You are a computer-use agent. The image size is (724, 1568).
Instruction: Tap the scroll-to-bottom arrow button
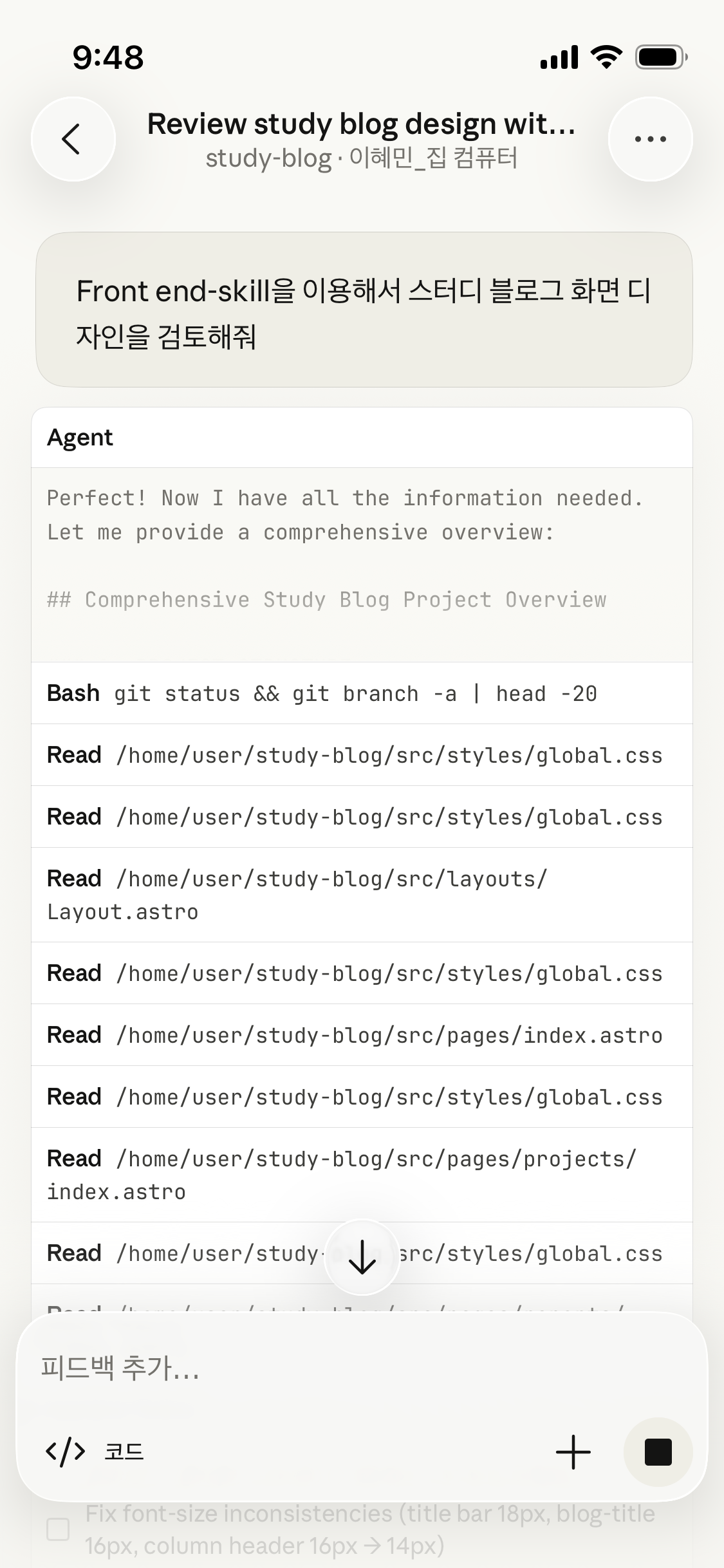pyautogui.click(x=362, y=1256)
